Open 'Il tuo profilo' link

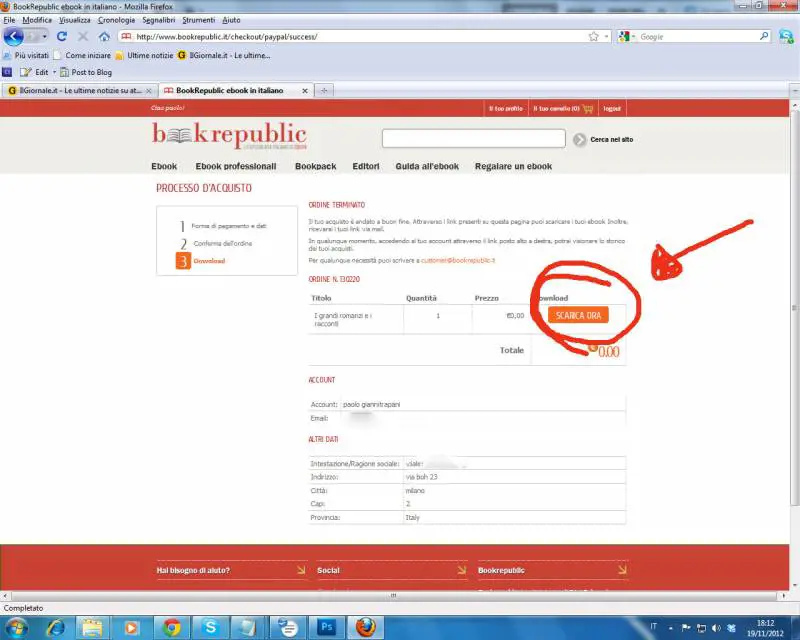pyautogui.click(x=506, y=109)
